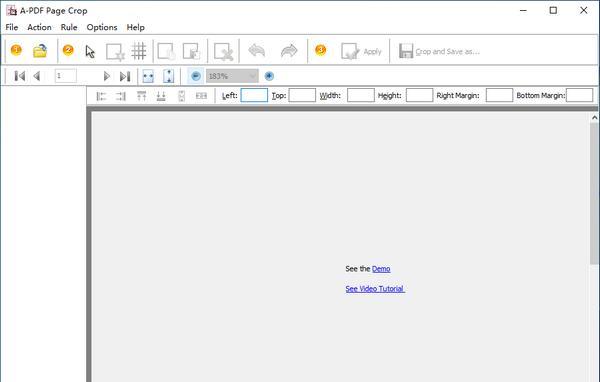This screenshot has height=382, width=600.
Task: Select the arrow pointer tool
Action: [90, 51]
